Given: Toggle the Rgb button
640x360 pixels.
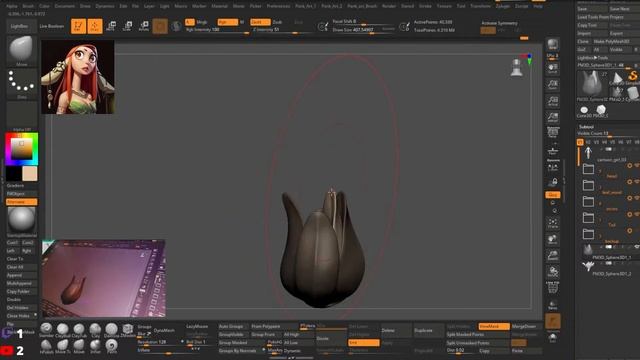Looking at the screenshot, I should [x=227, y=22].
